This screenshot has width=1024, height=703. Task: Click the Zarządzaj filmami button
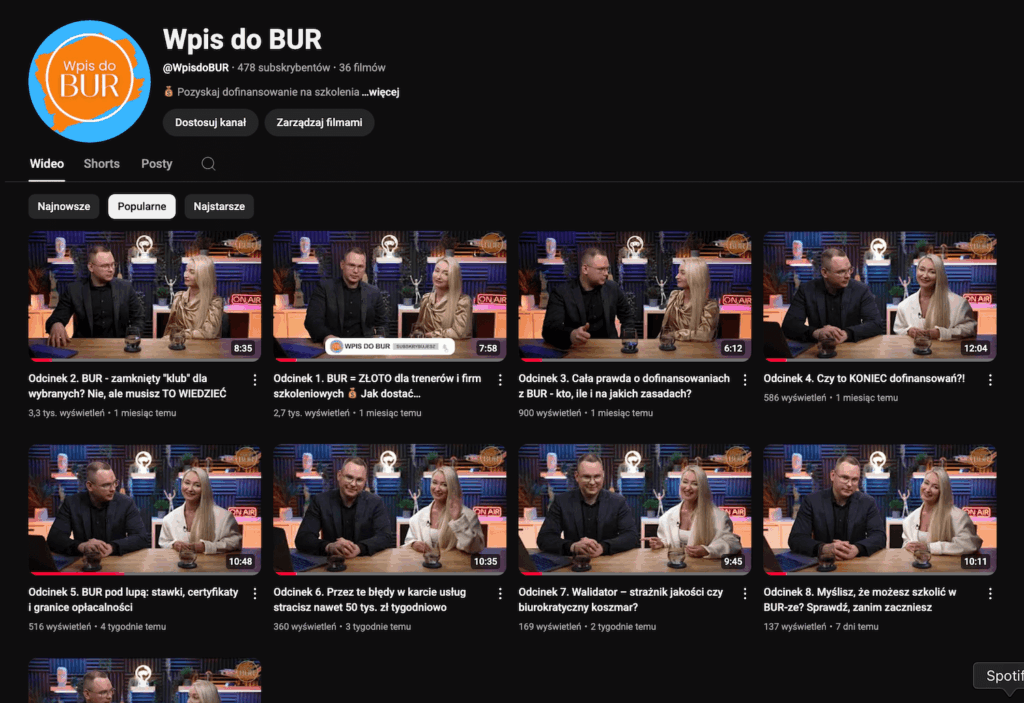[x=319, y=123]
